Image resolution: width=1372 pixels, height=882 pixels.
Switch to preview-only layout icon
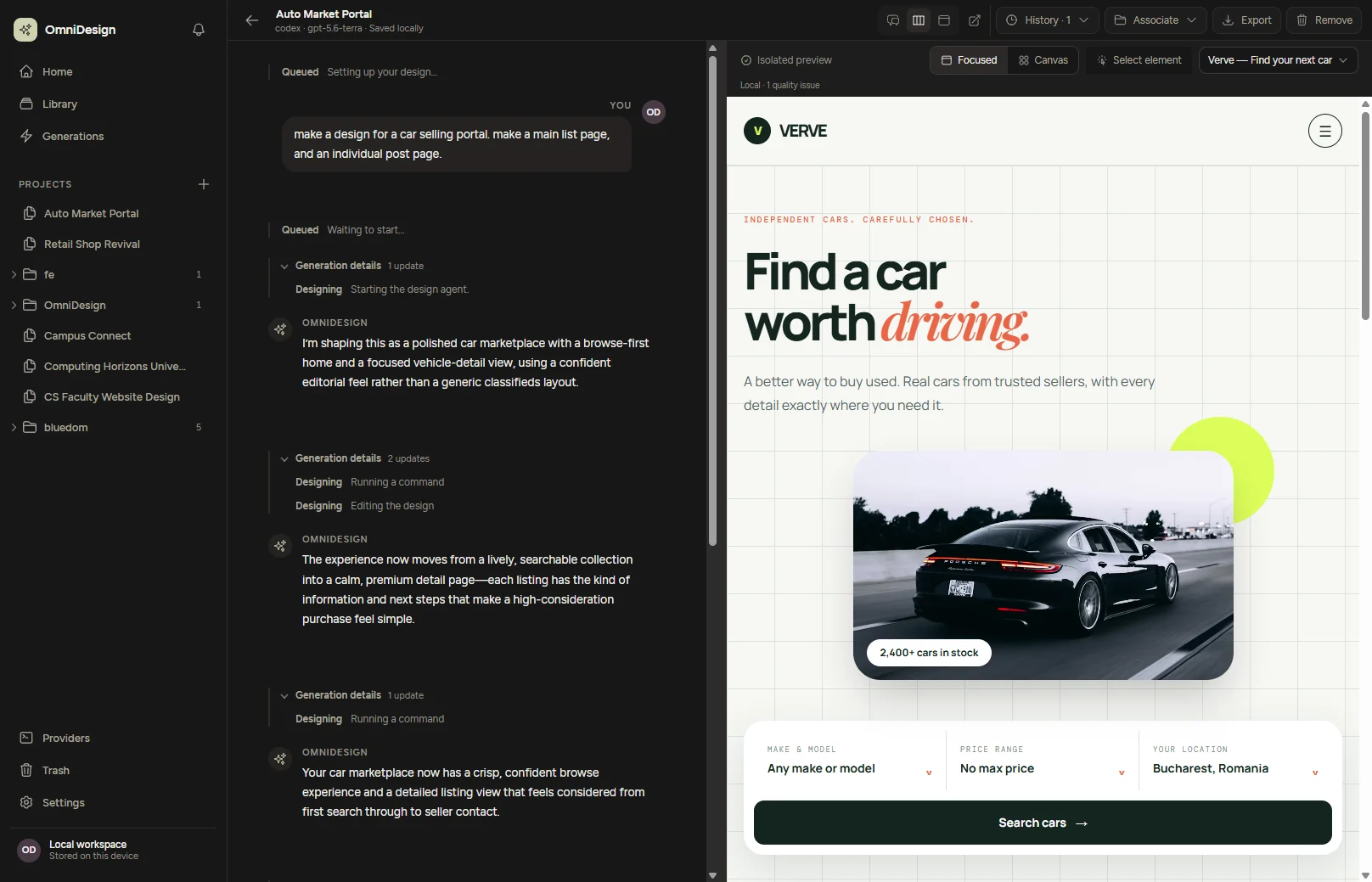tap(944, 20)
